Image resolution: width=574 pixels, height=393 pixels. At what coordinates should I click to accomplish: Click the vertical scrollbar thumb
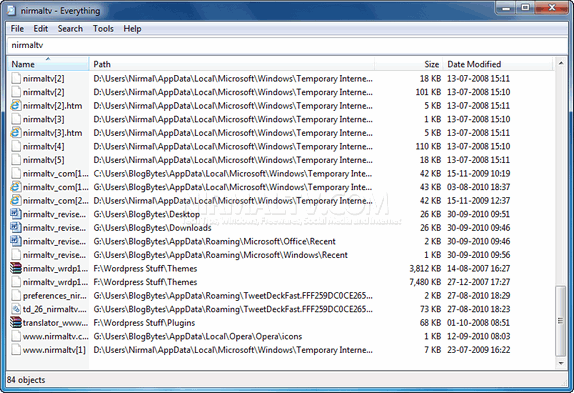pos(560,321)
